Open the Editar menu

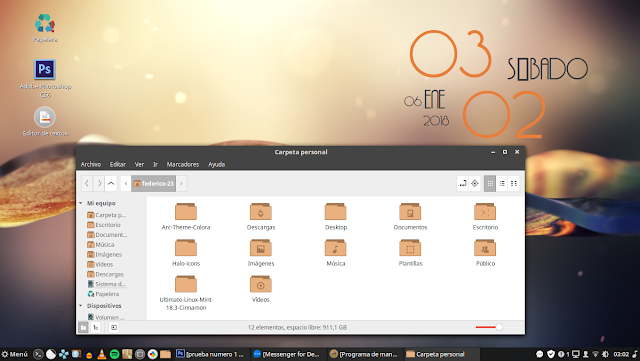click(118, 164)
